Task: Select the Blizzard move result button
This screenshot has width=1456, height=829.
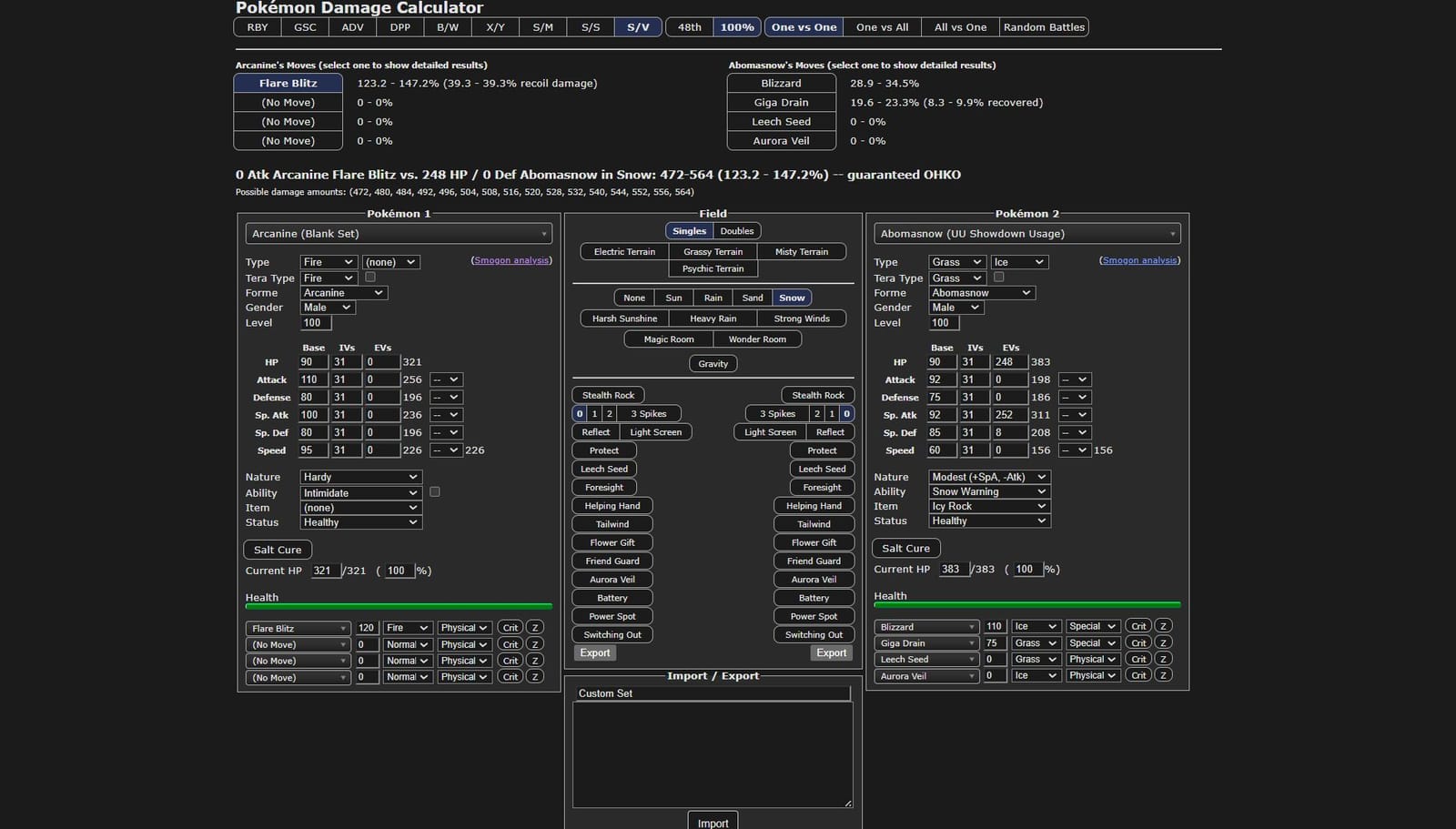Action: 781,82
